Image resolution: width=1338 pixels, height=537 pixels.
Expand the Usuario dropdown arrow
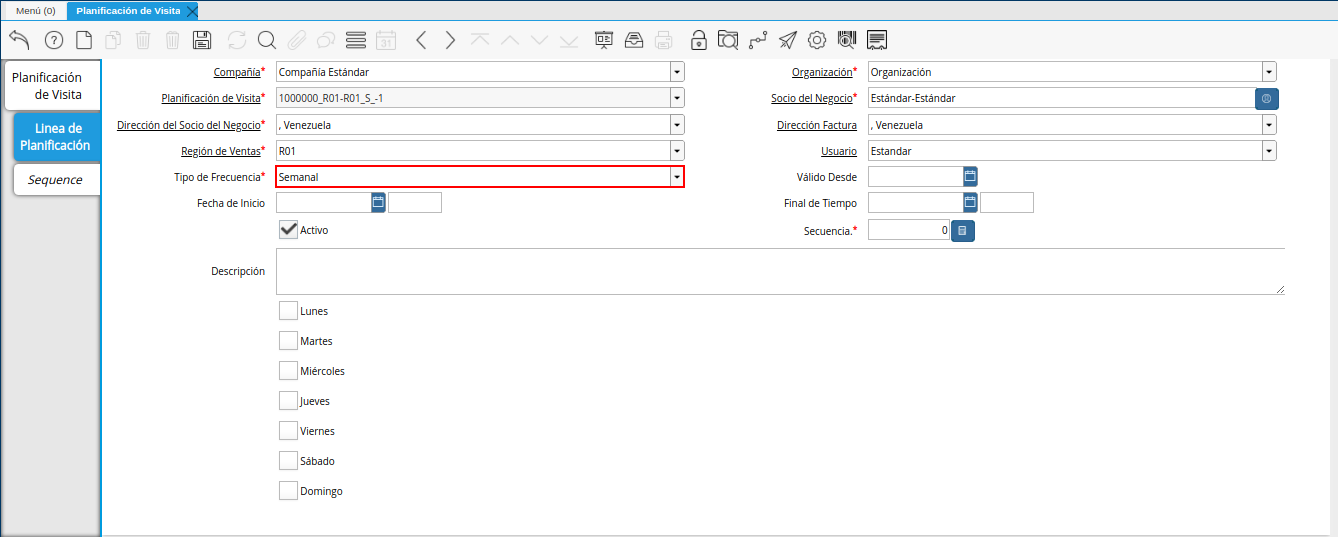click(x=1269, y=150)
